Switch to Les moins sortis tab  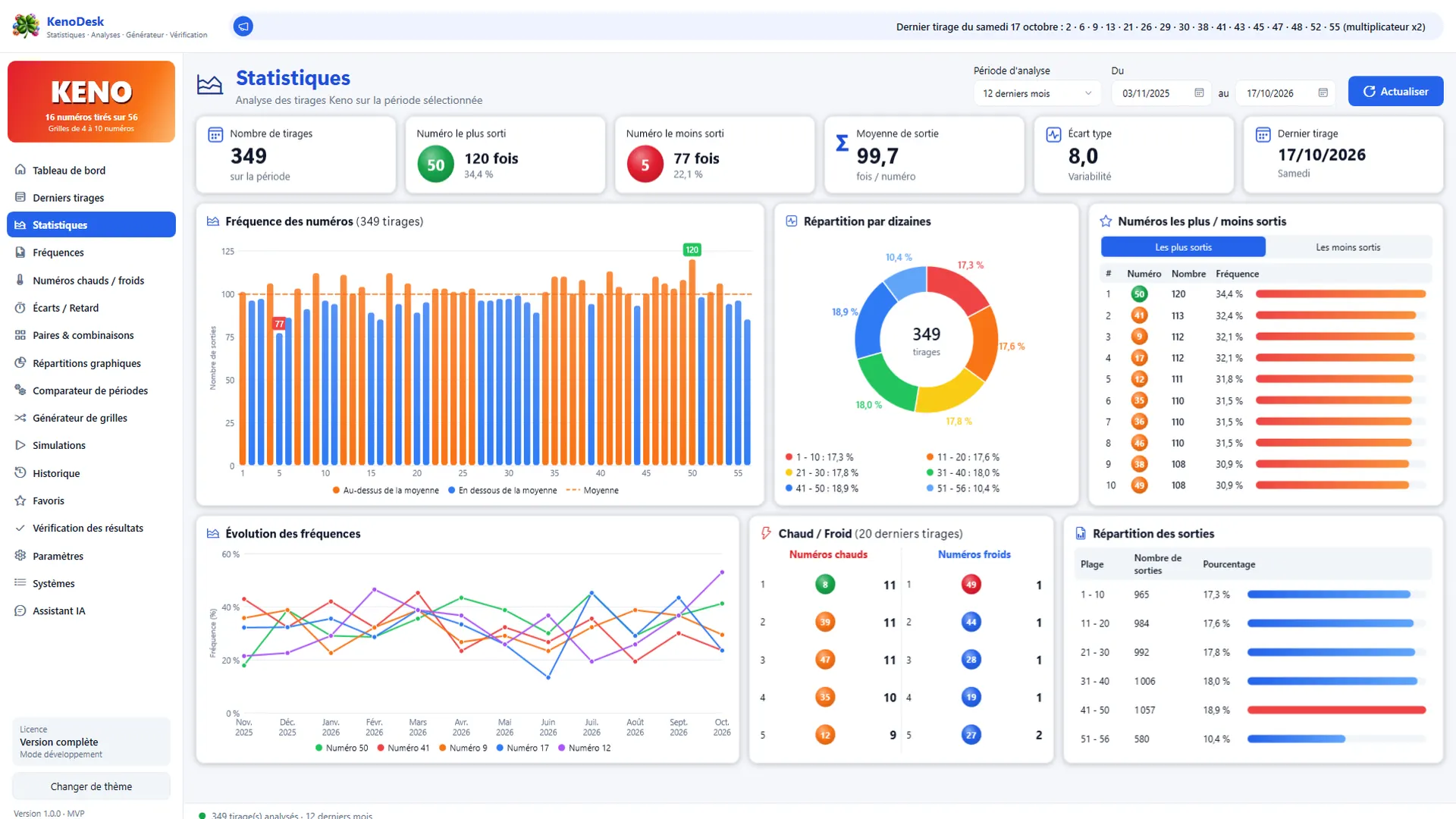(x=1348, y=247)
